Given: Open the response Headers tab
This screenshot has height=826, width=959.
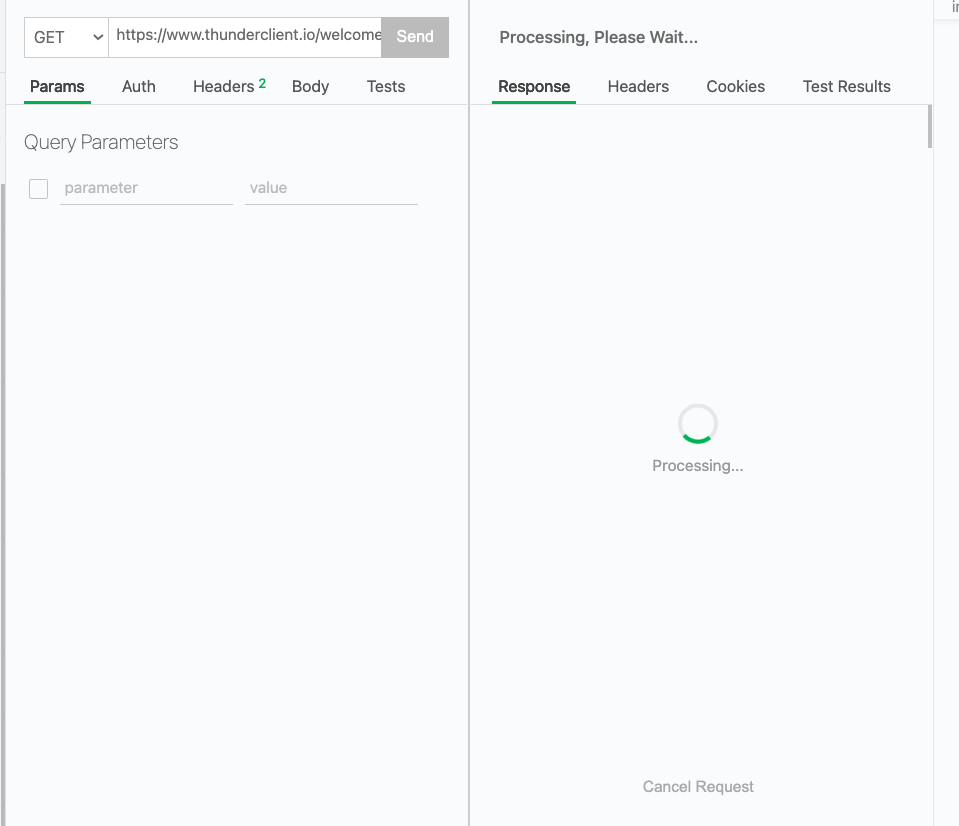Looking at the screenshot, I should pyautogui.click(x=637, y=86).
